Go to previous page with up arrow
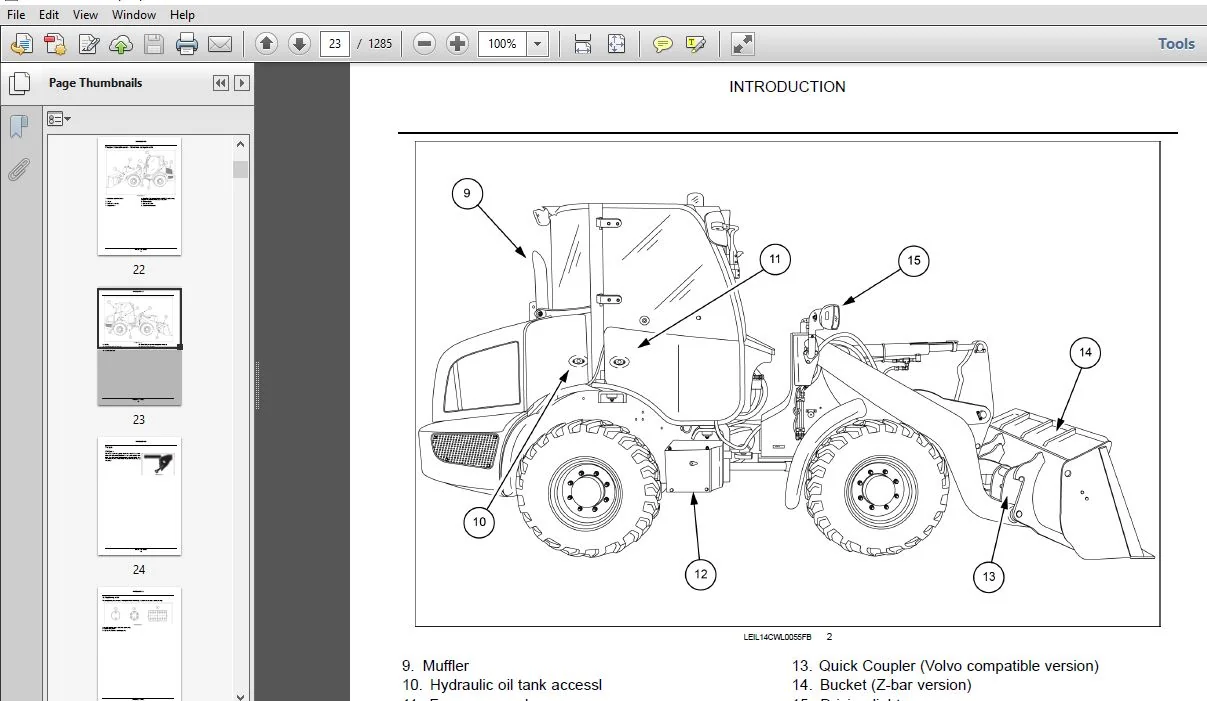This screenshot has height=701, width=1207. click(266, 44)
